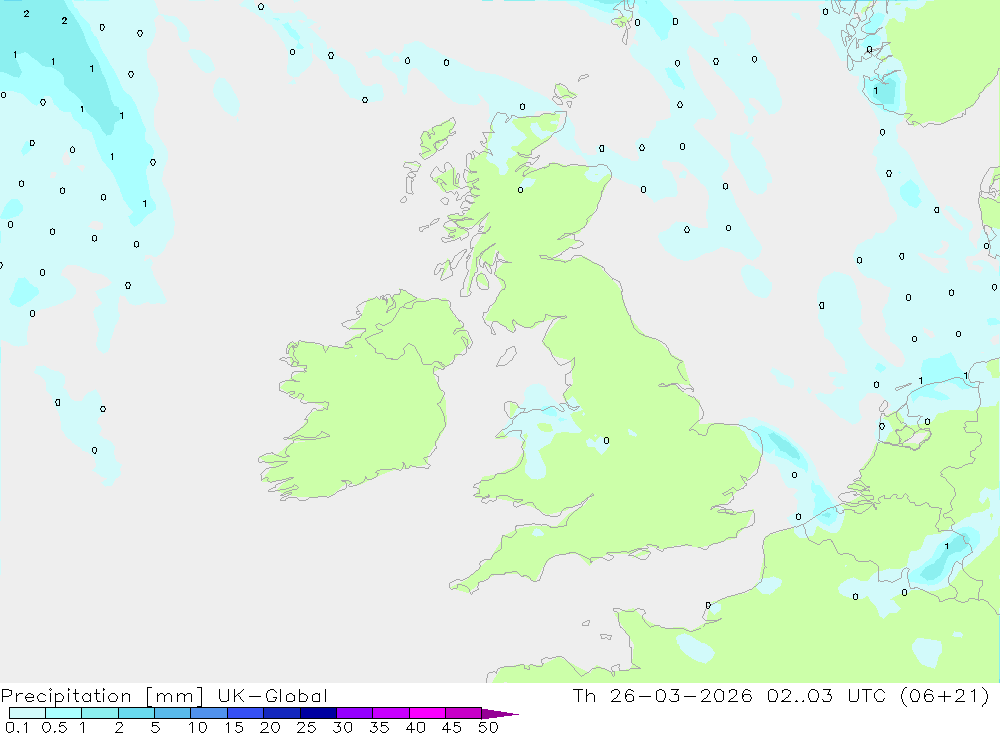Click the '10' legend scale label
The height and width of the screenshot is (733, 1000).
pyautogui.click(x=198, y=727)
